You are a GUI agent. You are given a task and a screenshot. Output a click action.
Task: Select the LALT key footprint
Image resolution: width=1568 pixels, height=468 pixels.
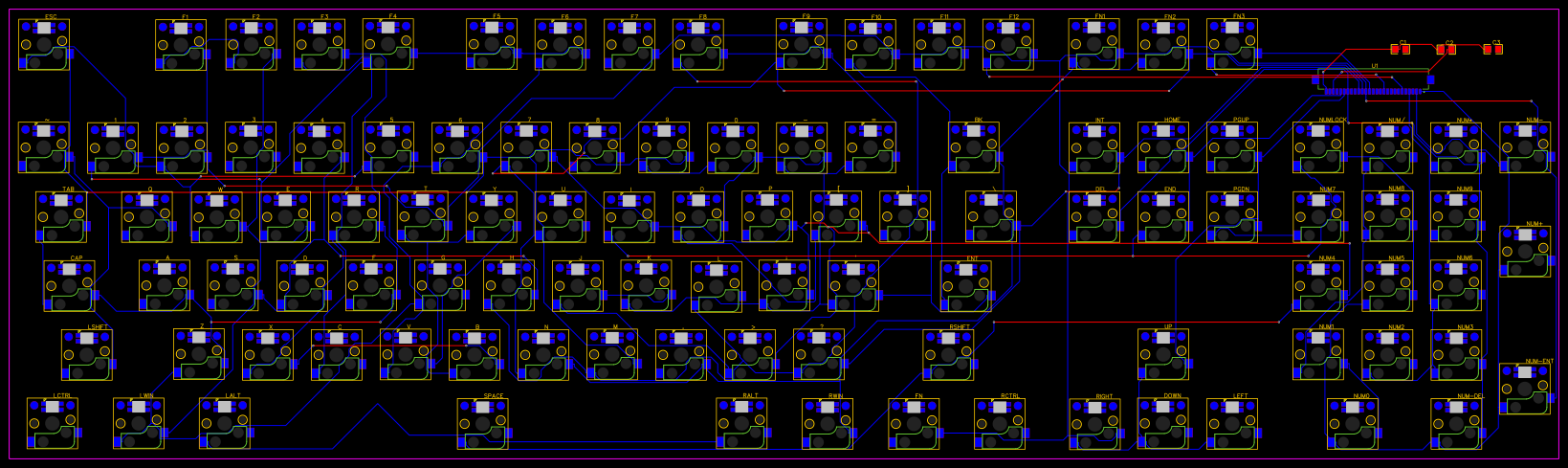(x=225, y=424)
